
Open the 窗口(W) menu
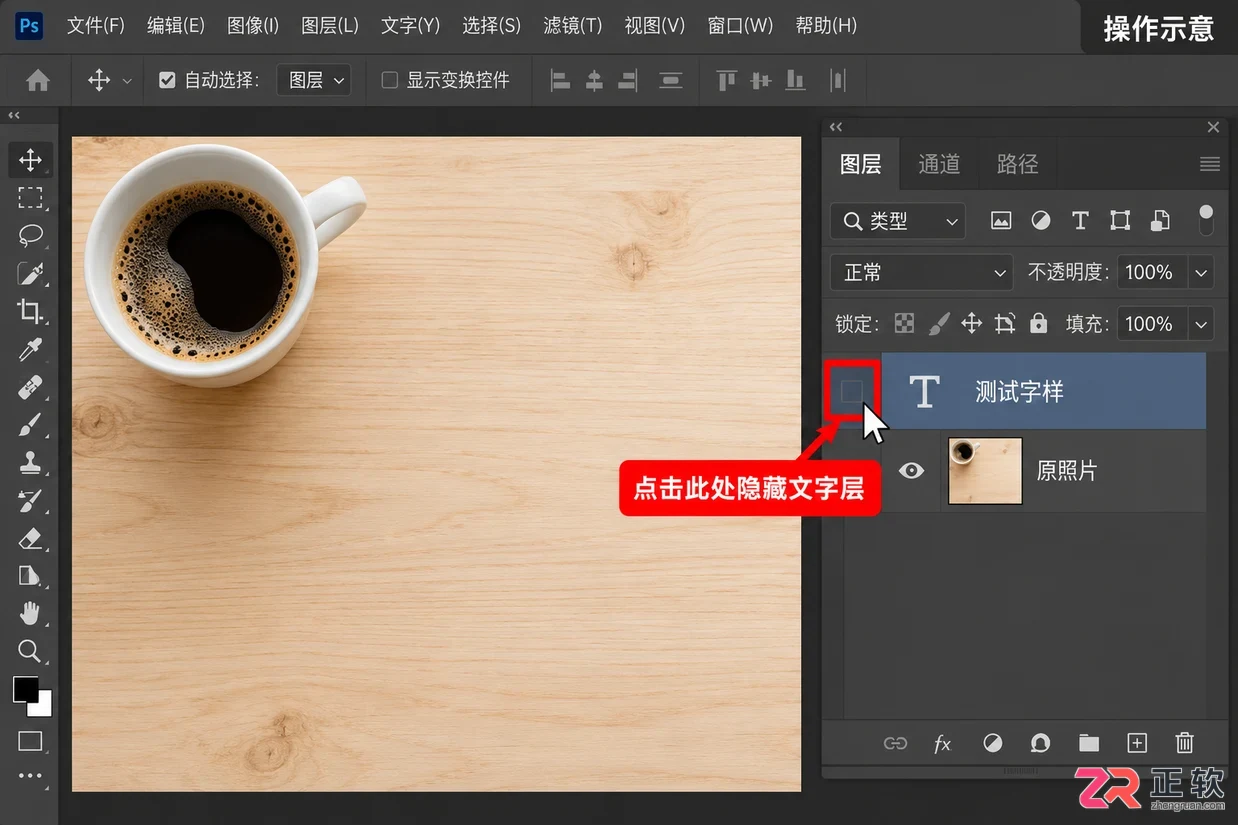[x=741, y=25]
